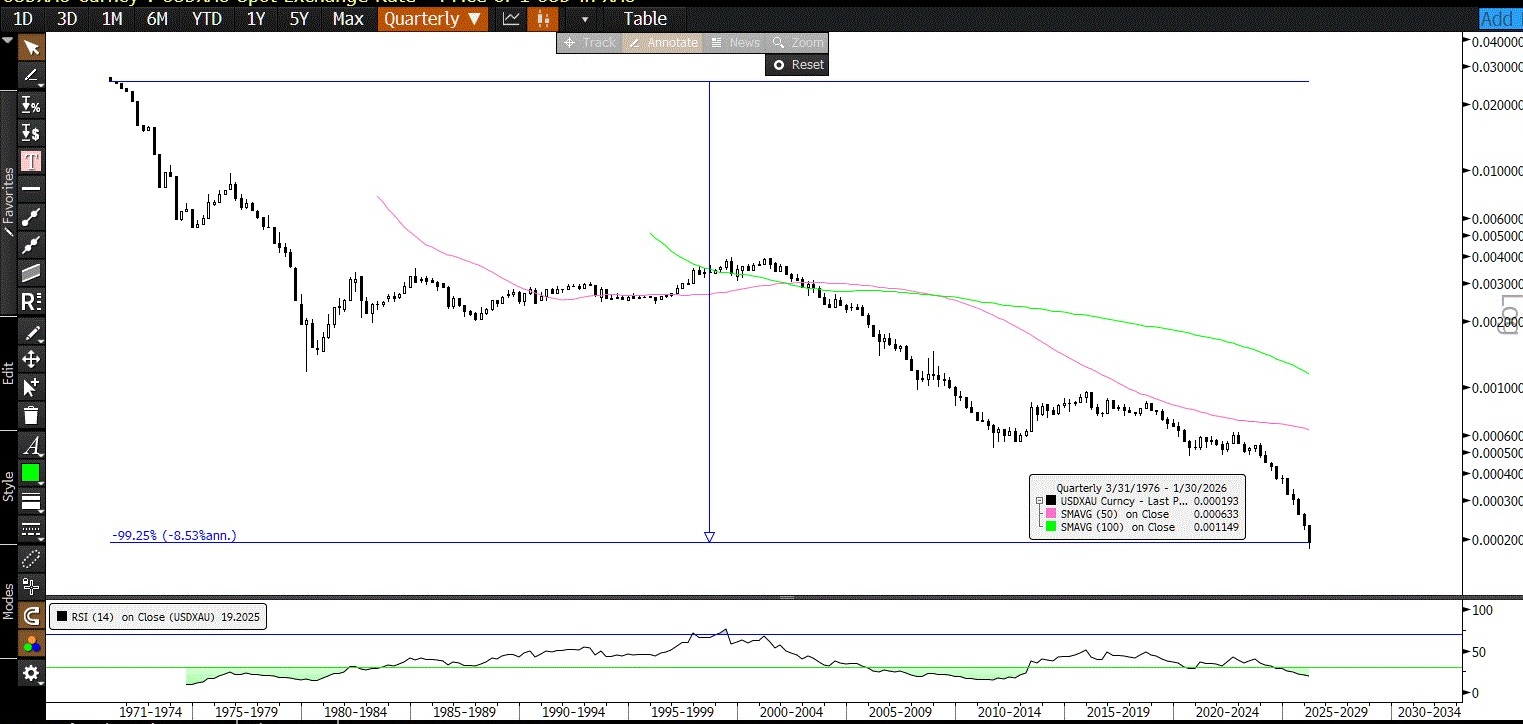Open the Quarterly periodicity dropdown
The height and width of the screenshot is (724, 1523).
tap(433, 19)
